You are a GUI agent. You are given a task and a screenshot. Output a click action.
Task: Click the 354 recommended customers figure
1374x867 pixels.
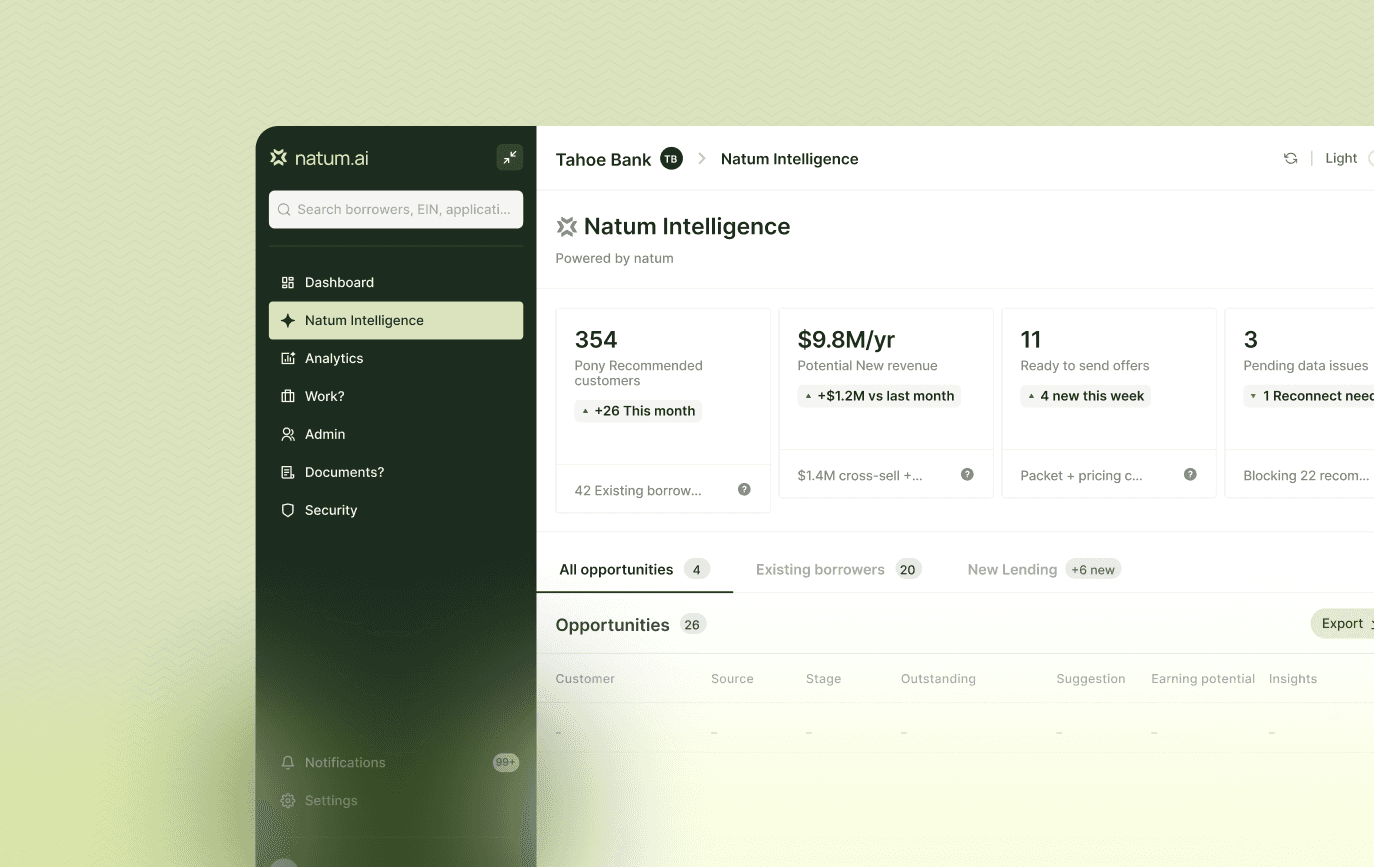(596, 340)
